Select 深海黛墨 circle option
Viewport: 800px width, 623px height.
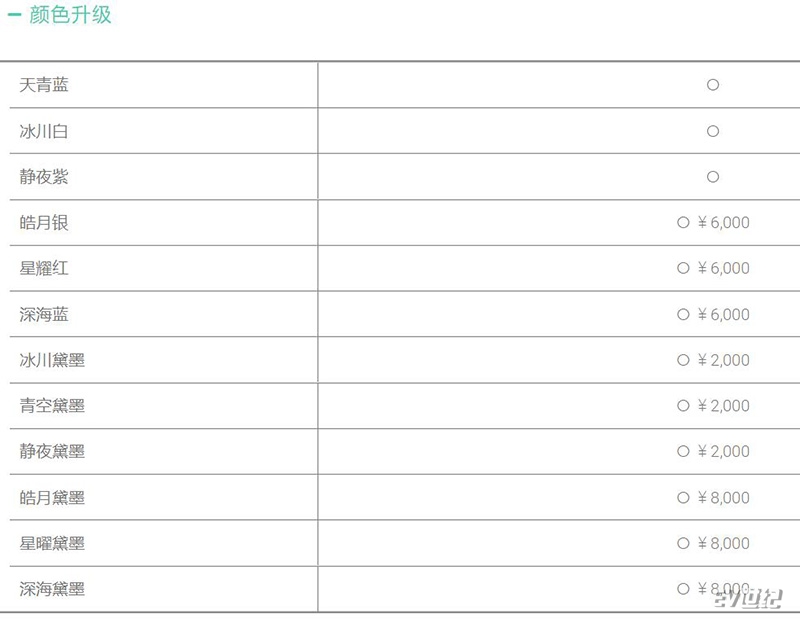[x=683, y=589]
